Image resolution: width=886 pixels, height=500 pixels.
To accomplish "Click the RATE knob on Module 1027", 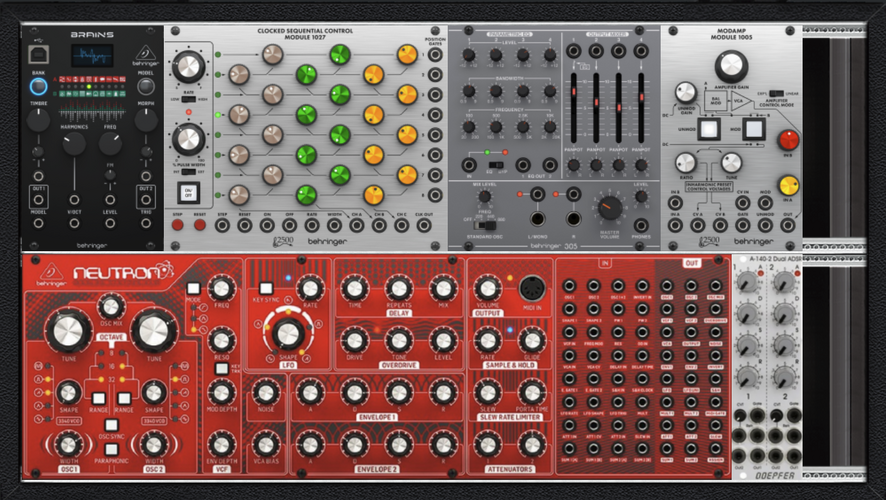I will pyautogui.click(x=188, y=66).
